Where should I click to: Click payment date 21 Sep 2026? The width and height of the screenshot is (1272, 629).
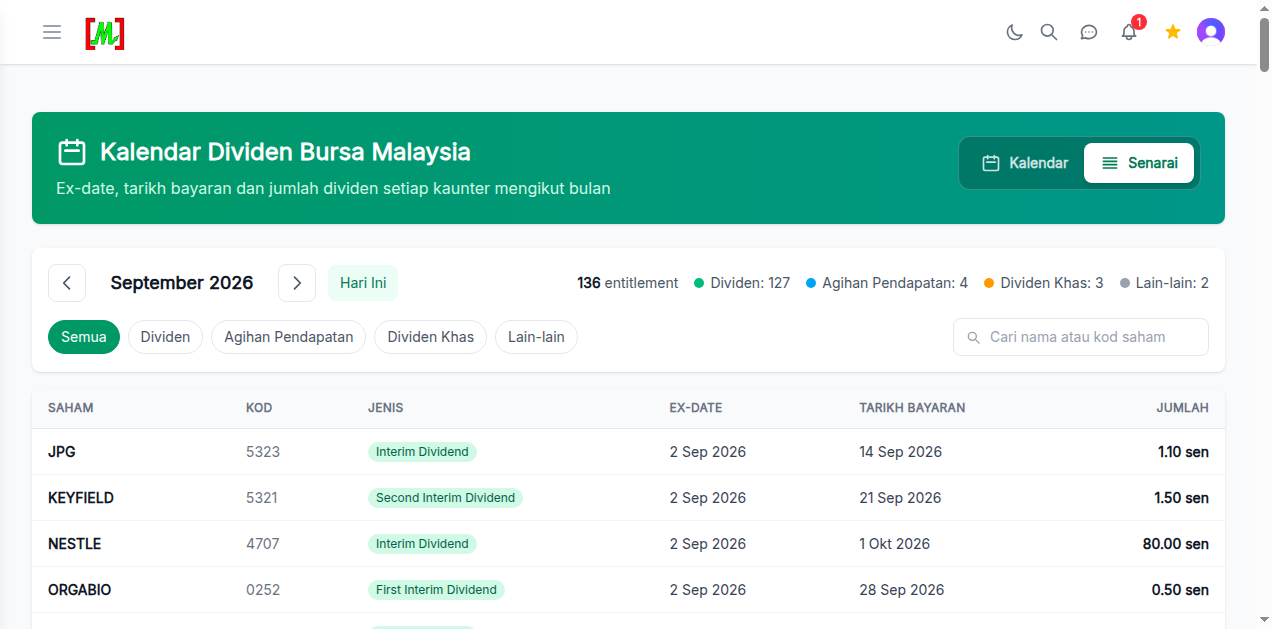(901, 498)
